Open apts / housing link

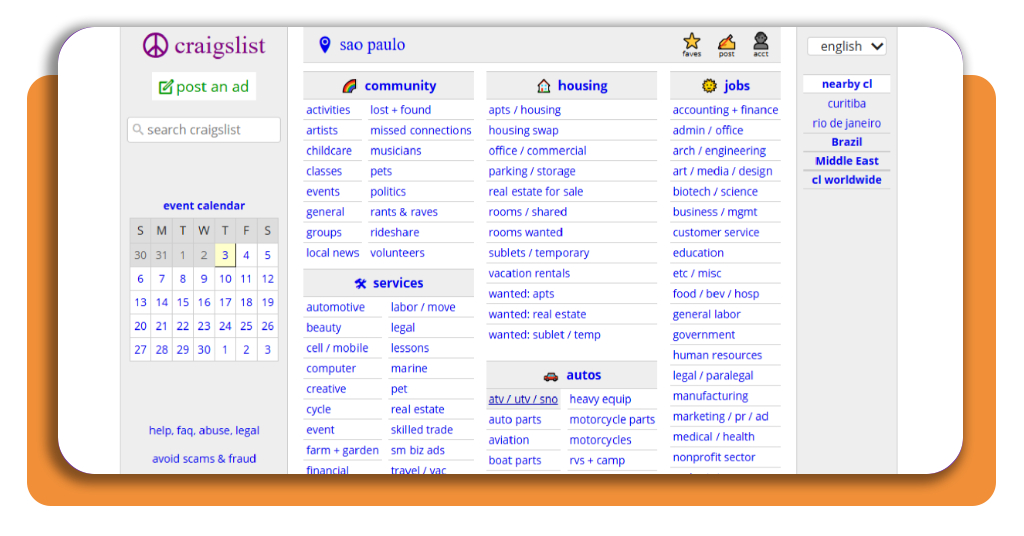(x=524, y=110)
